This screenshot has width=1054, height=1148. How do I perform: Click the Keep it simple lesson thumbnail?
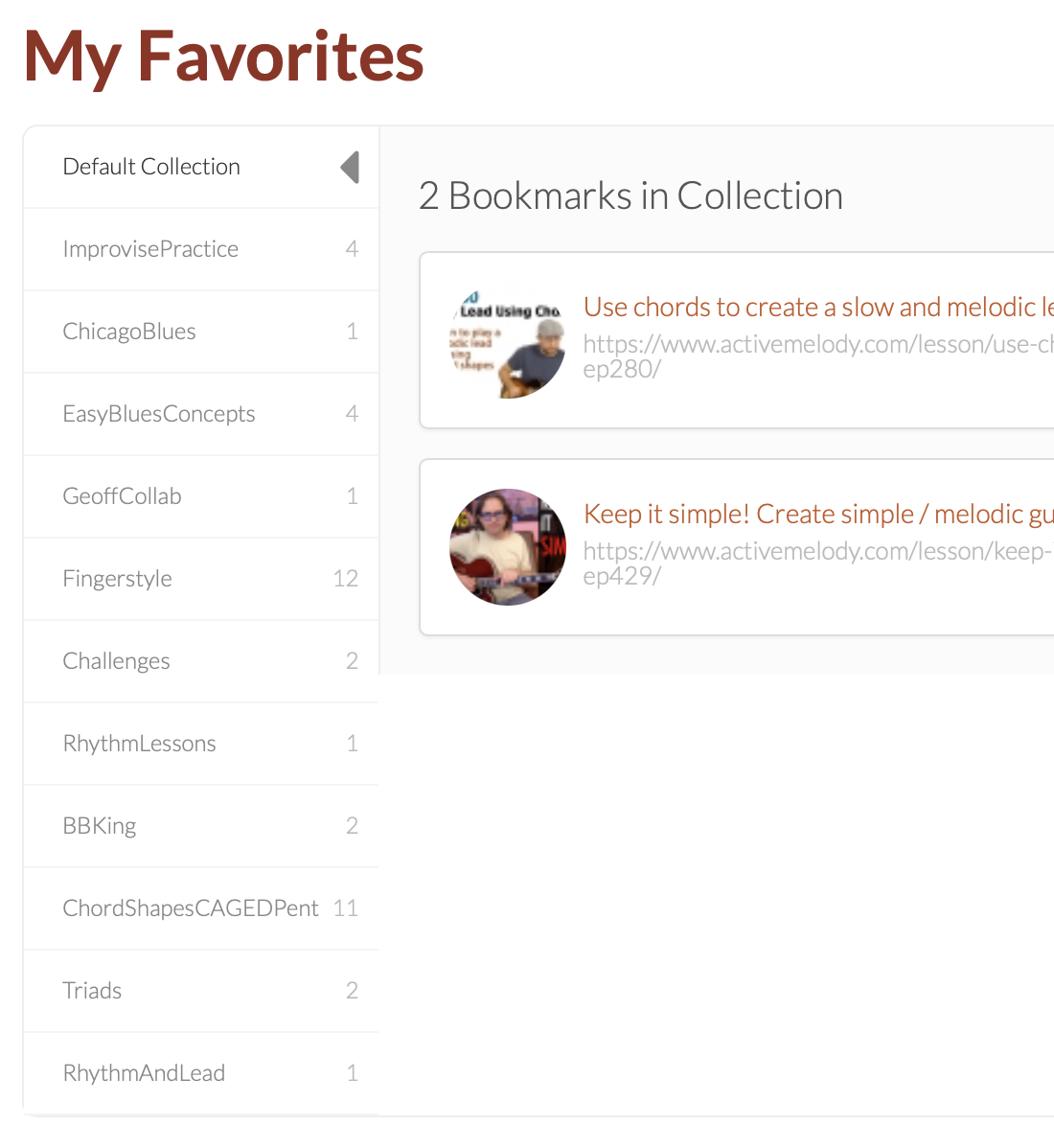click(x=507, y=547)
